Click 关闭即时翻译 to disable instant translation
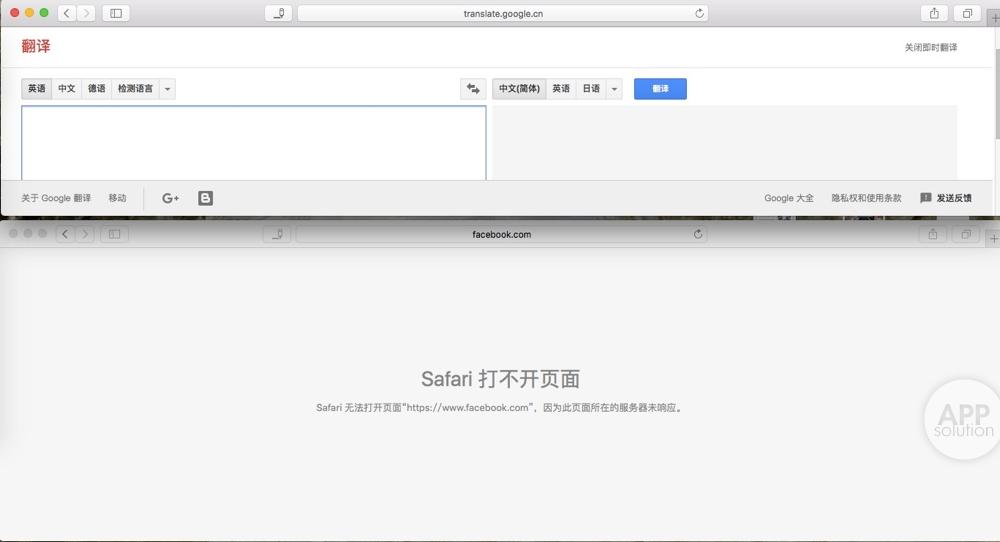The image size is (1000, 542). point(930,47)
